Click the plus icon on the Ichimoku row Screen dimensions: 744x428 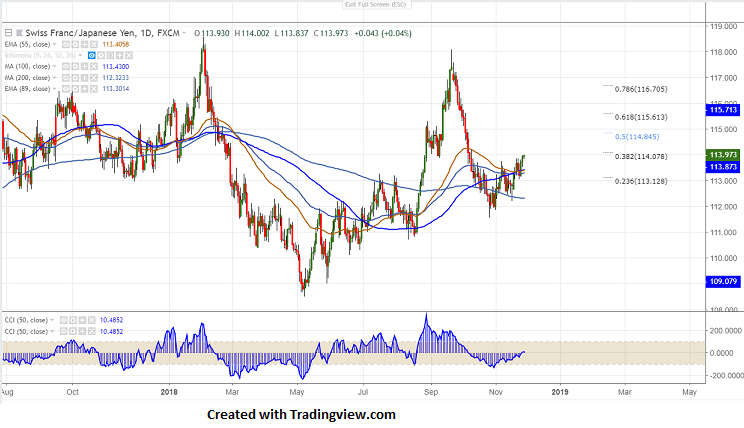[120, 56]
